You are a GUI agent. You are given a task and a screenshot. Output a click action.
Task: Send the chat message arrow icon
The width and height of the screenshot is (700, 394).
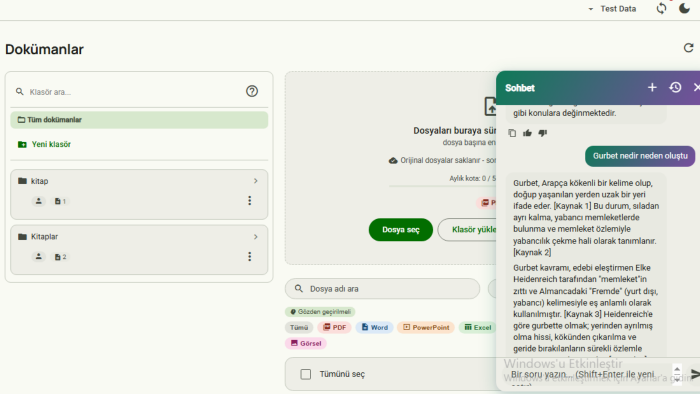[x=695, y=374]
